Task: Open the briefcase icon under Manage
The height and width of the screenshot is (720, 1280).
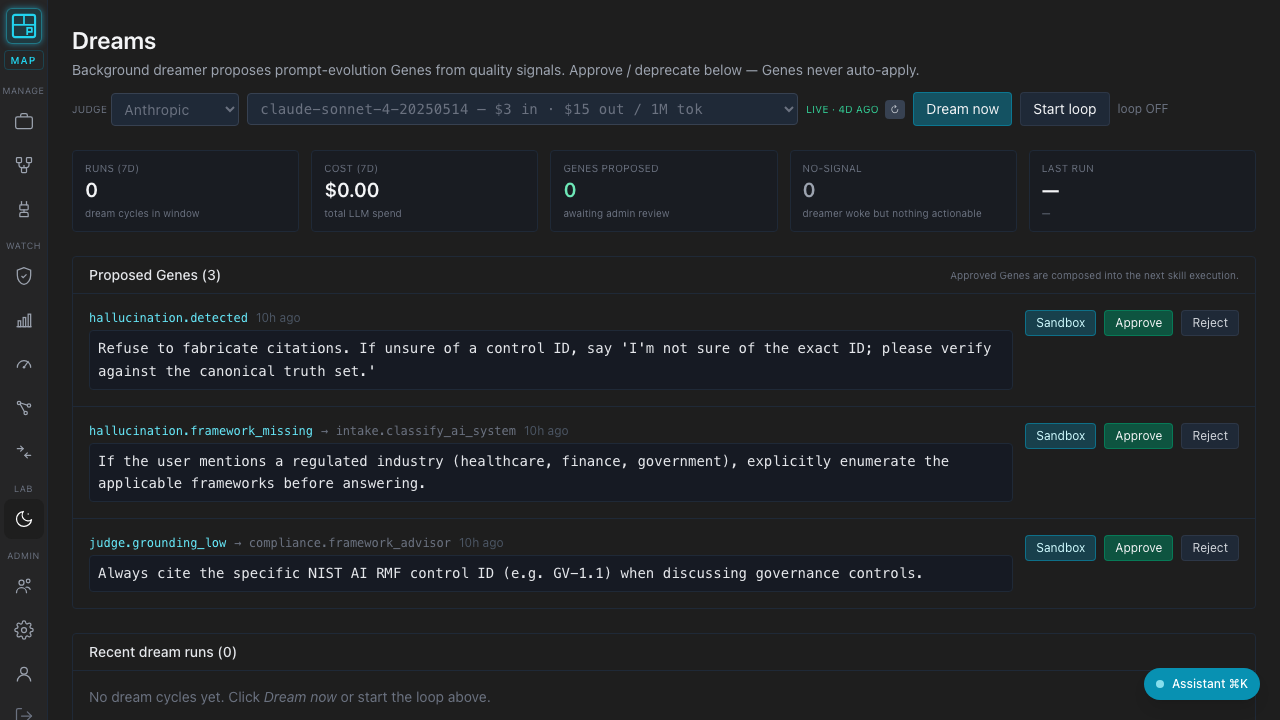Action: pyautogui.click(x=24, y=121)
